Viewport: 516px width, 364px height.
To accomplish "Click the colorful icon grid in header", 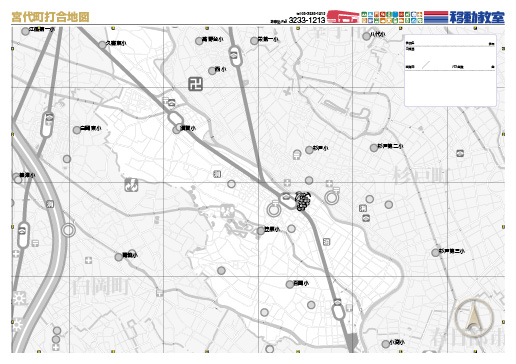I will click(392, 17).
